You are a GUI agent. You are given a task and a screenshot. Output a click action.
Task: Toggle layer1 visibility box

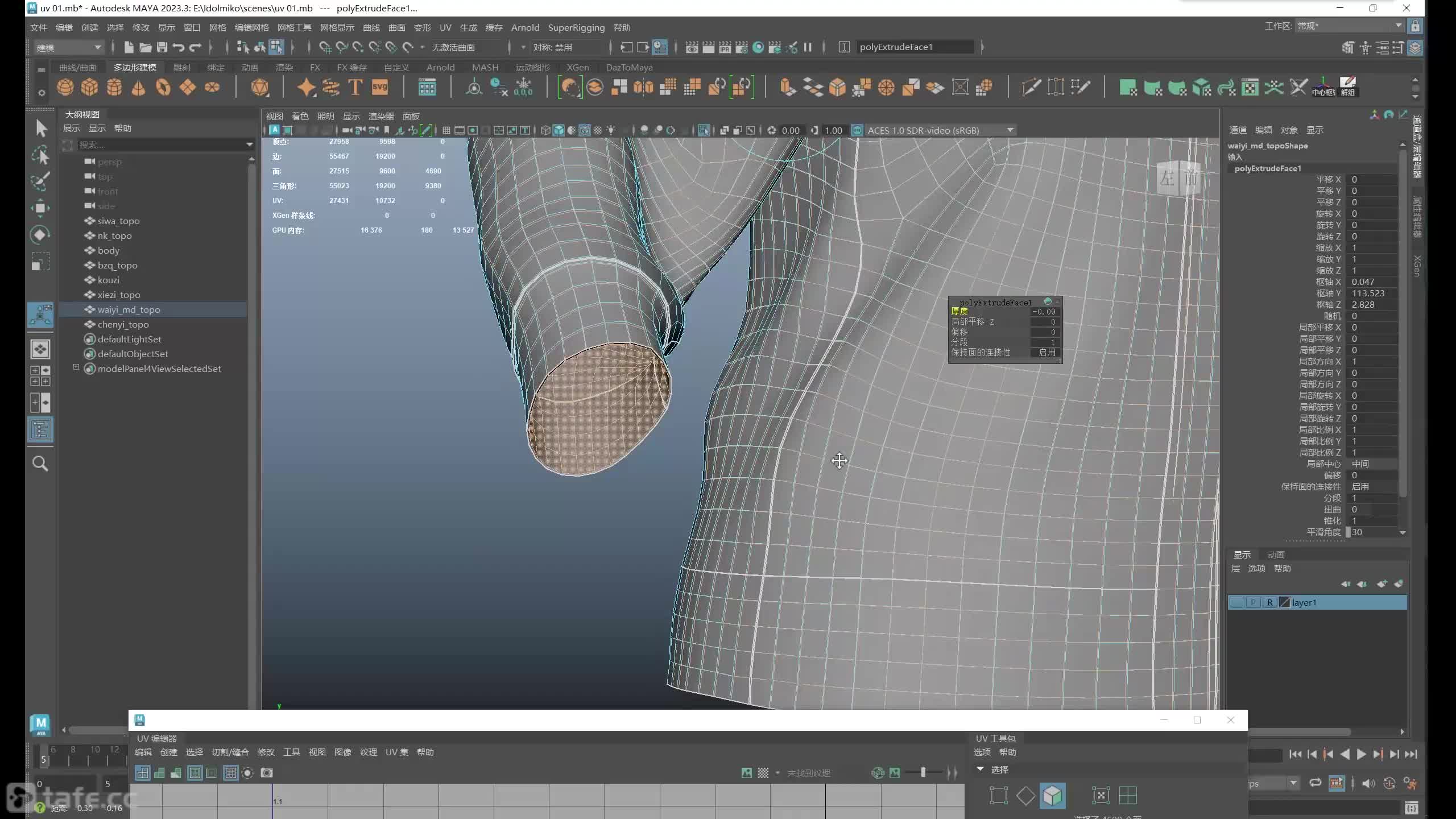(x=1236, y=602)
